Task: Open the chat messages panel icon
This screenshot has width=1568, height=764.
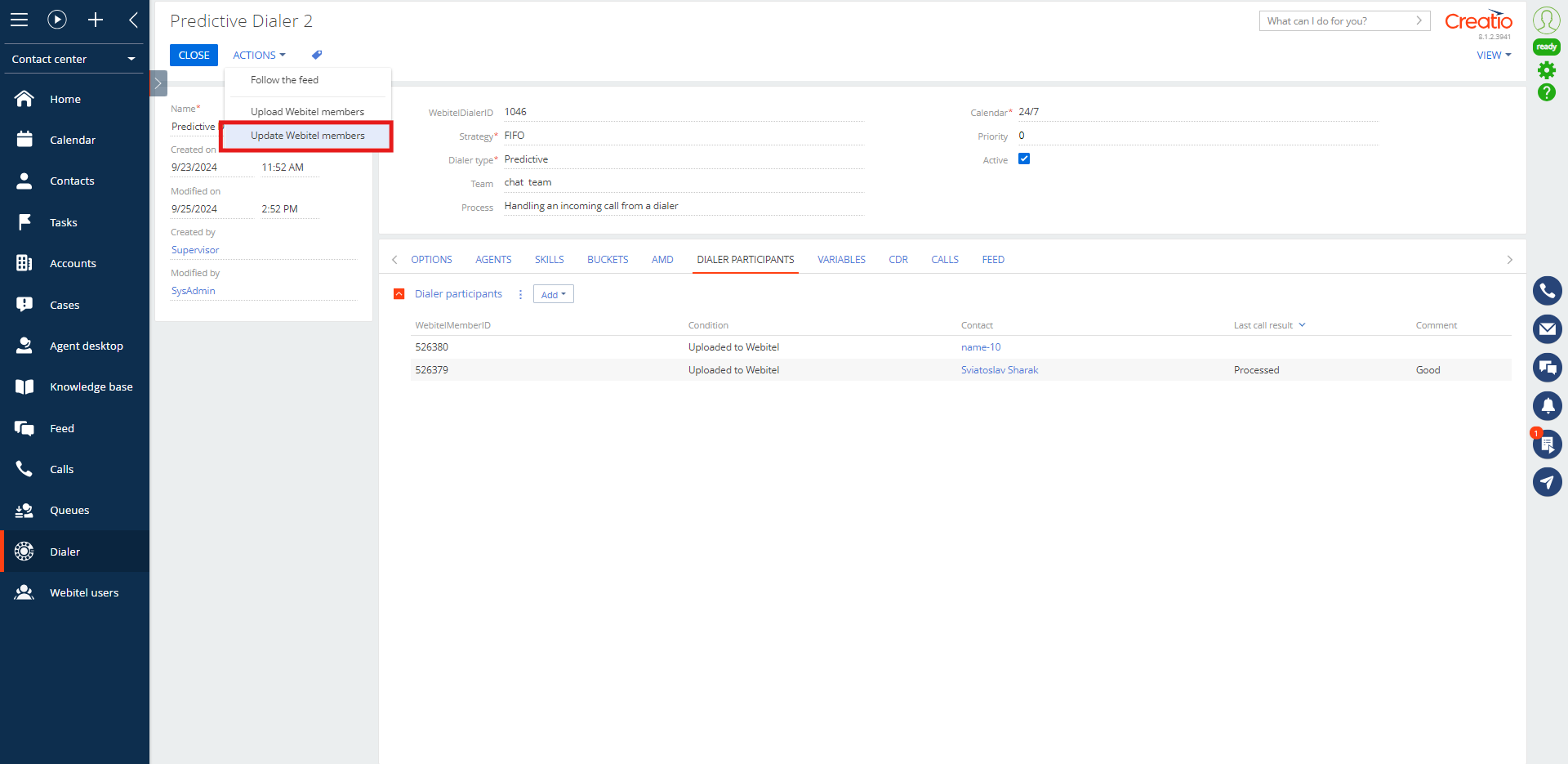Action: [1548, 368]
